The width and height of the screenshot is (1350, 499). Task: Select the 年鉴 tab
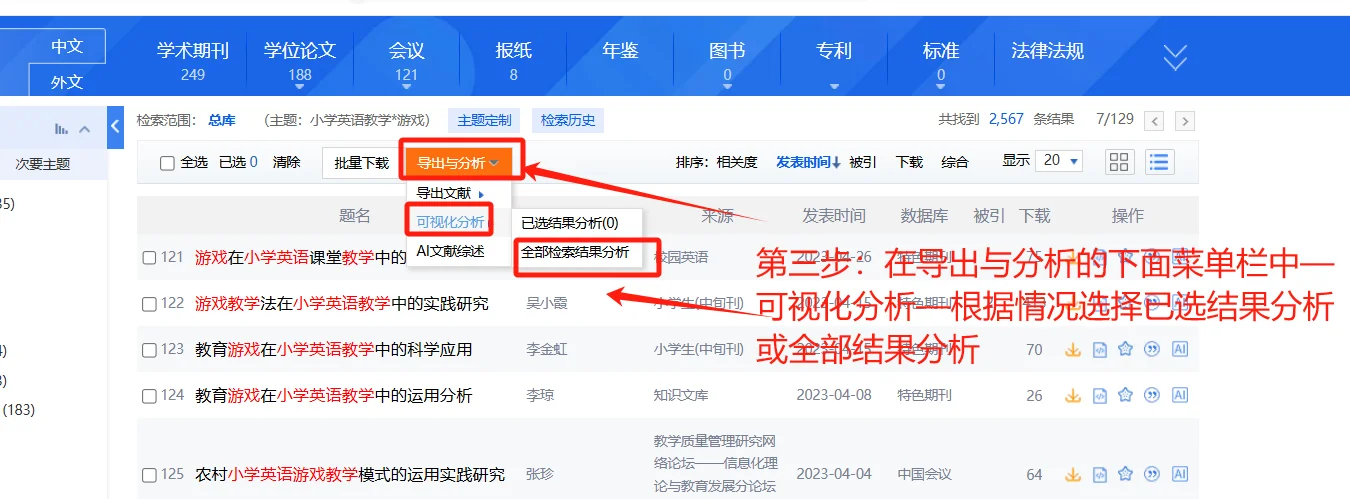[x=620, y=51]
